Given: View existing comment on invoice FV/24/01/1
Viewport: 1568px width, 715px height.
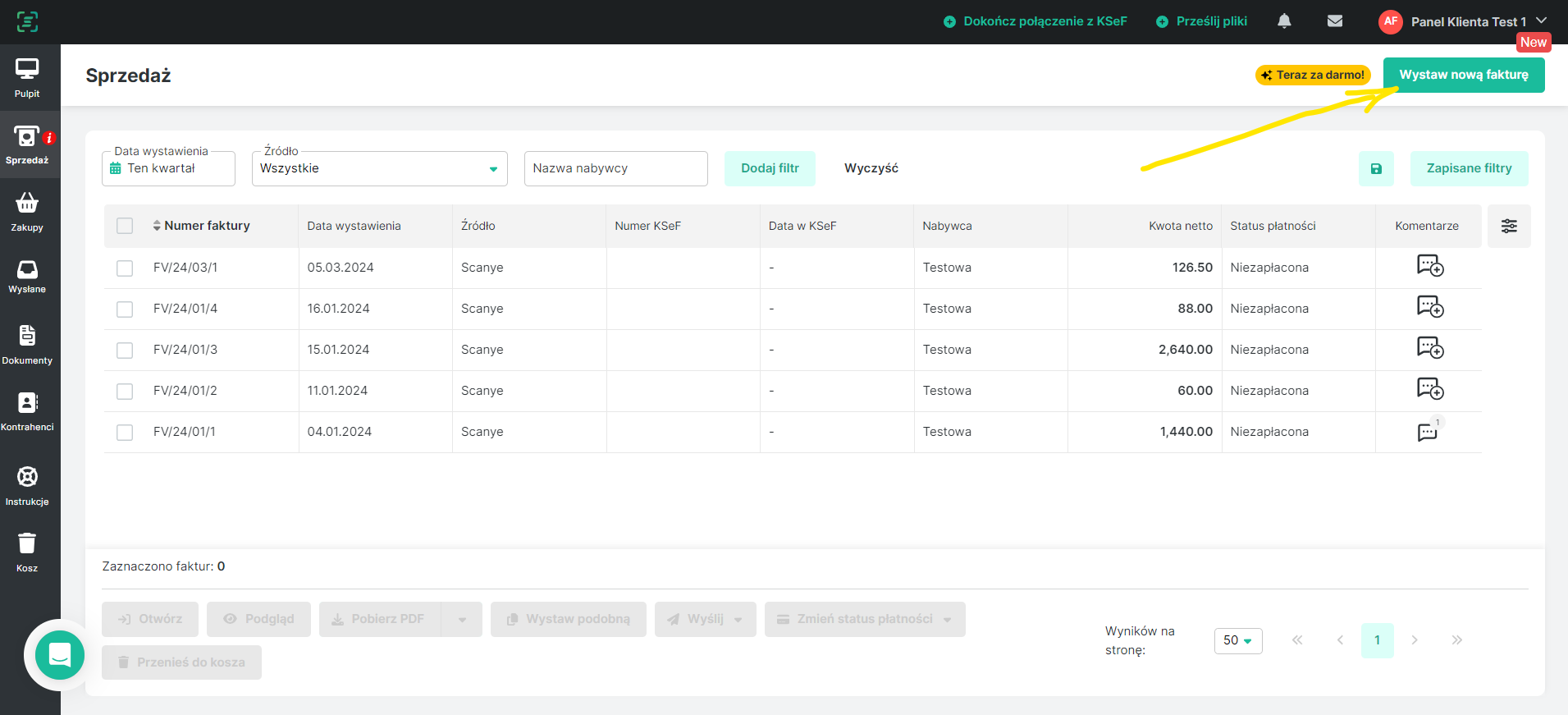Looking at the screenshot, I should click(1428, 432).
